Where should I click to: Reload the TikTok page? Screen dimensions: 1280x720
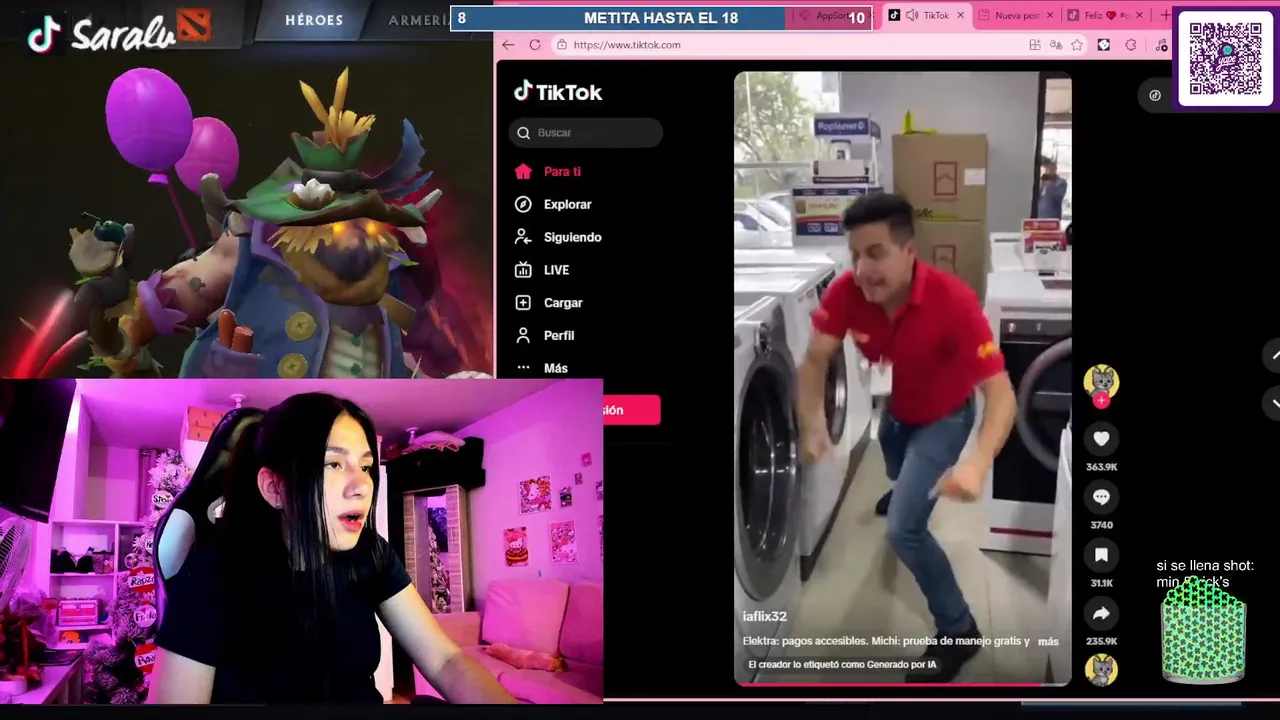pos(535,45)
